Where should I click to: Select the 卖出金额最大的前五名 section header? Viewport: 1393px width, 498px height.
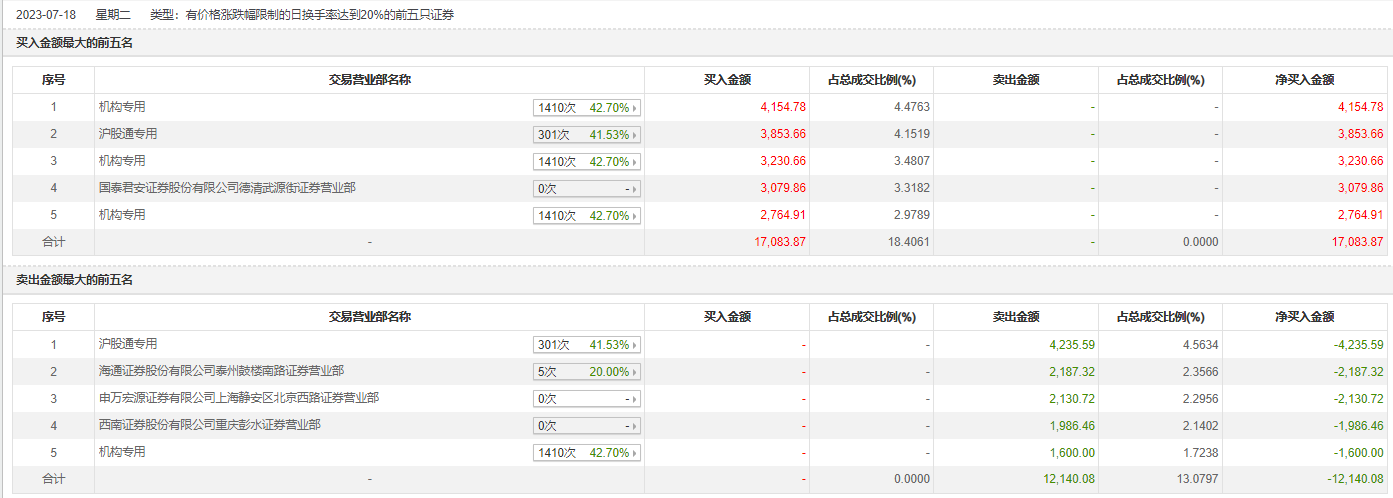75,280
